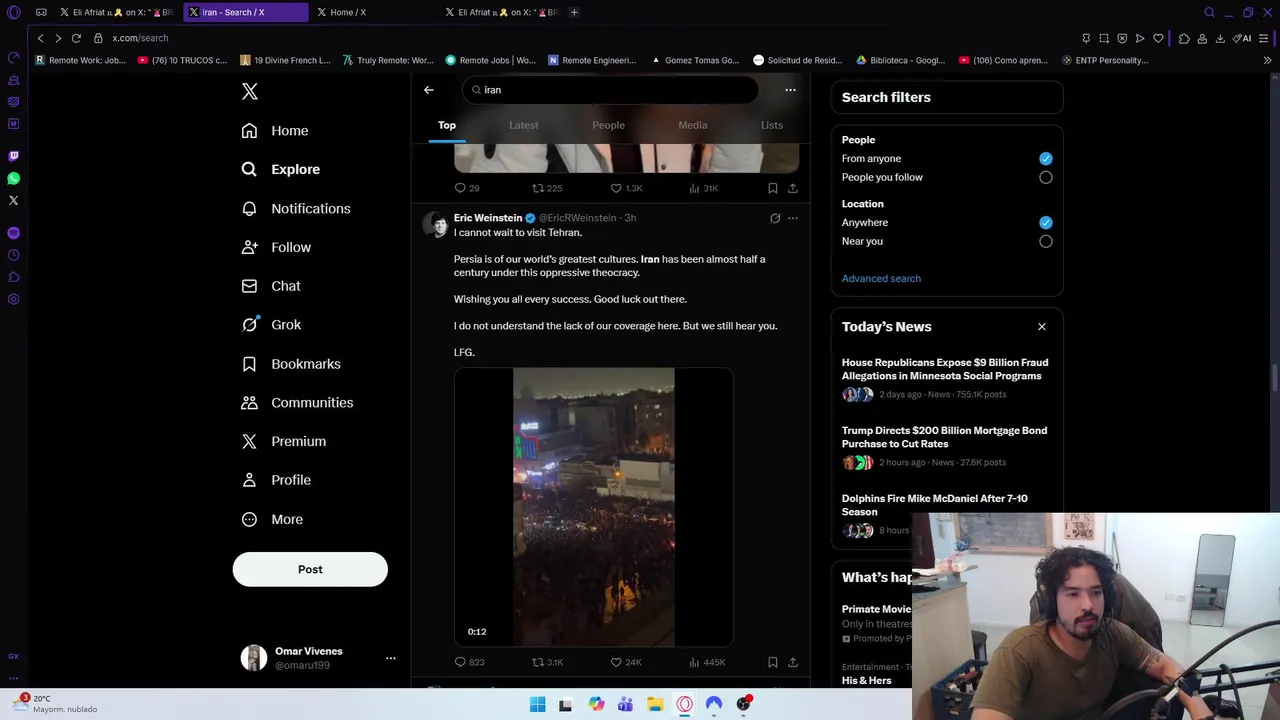Switch to the People search tab
Viewport: 1280px width, 720px height.
[608, 125]
